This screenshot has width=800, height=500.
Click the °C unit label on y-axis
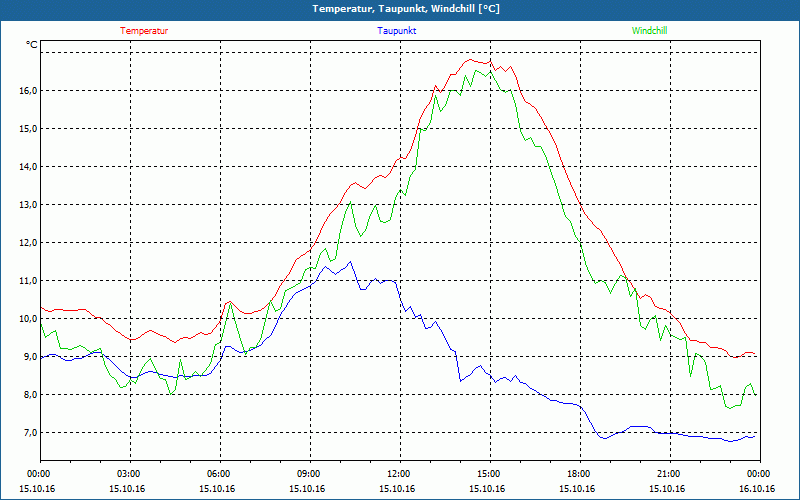32,45
